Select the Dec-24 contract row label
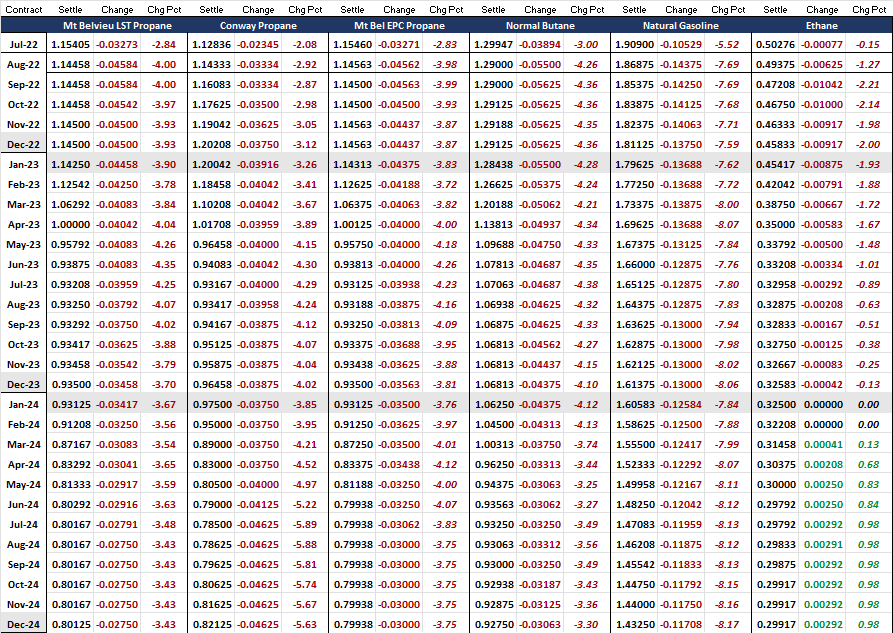 (x=23, y=624)
